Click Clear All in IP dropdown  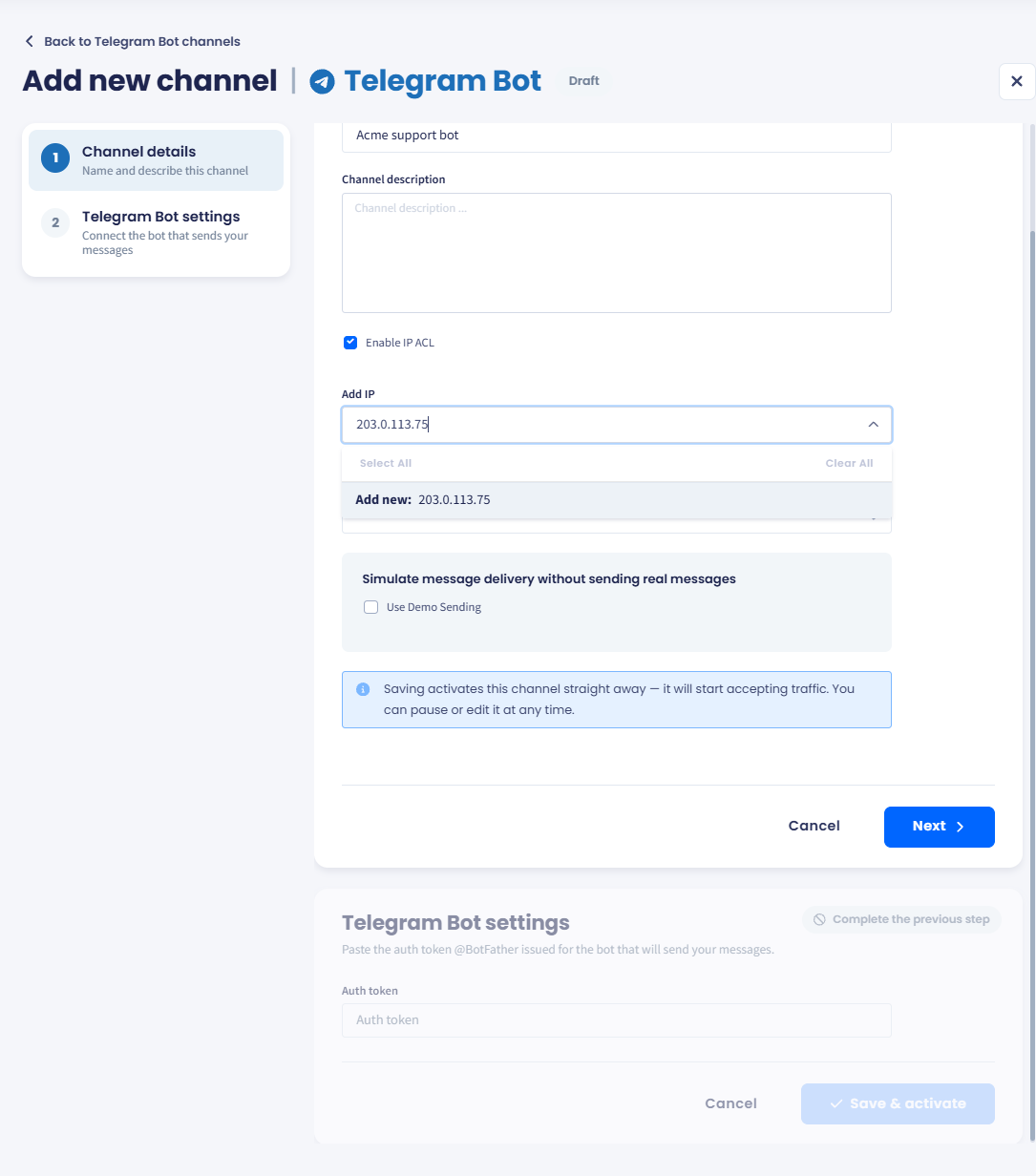(x=850, y=463)
